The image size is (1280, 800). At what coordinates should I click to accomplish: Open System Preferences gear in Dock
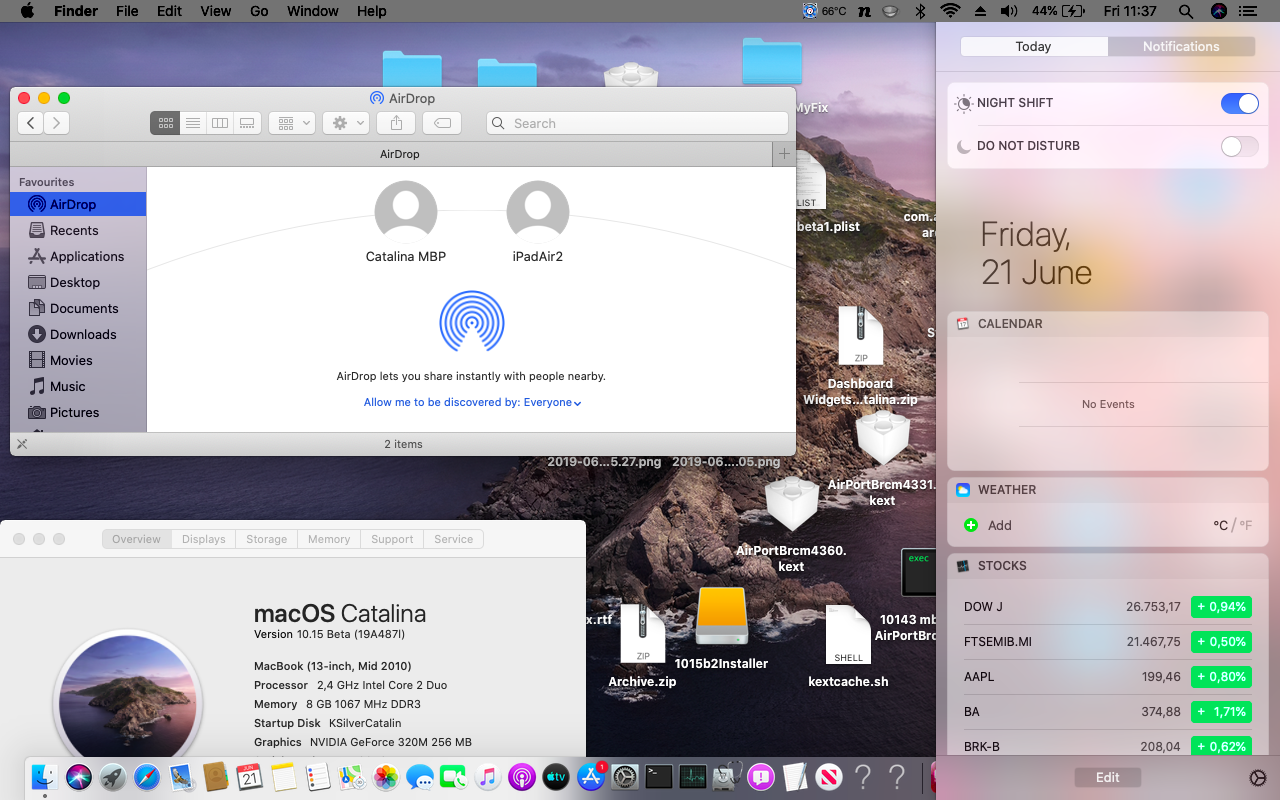click(625, 777)
